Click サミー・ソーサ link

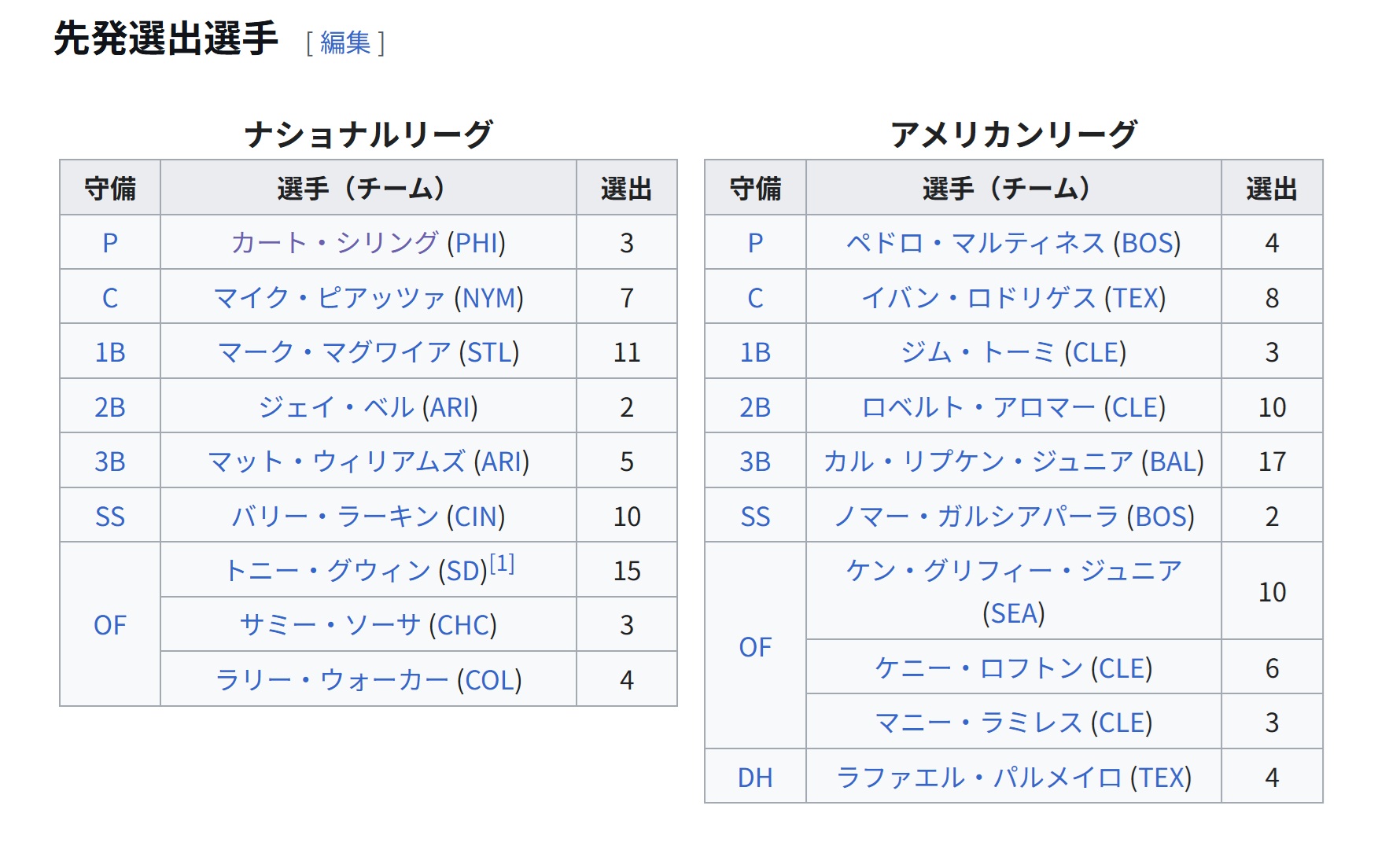pos(330,625)
